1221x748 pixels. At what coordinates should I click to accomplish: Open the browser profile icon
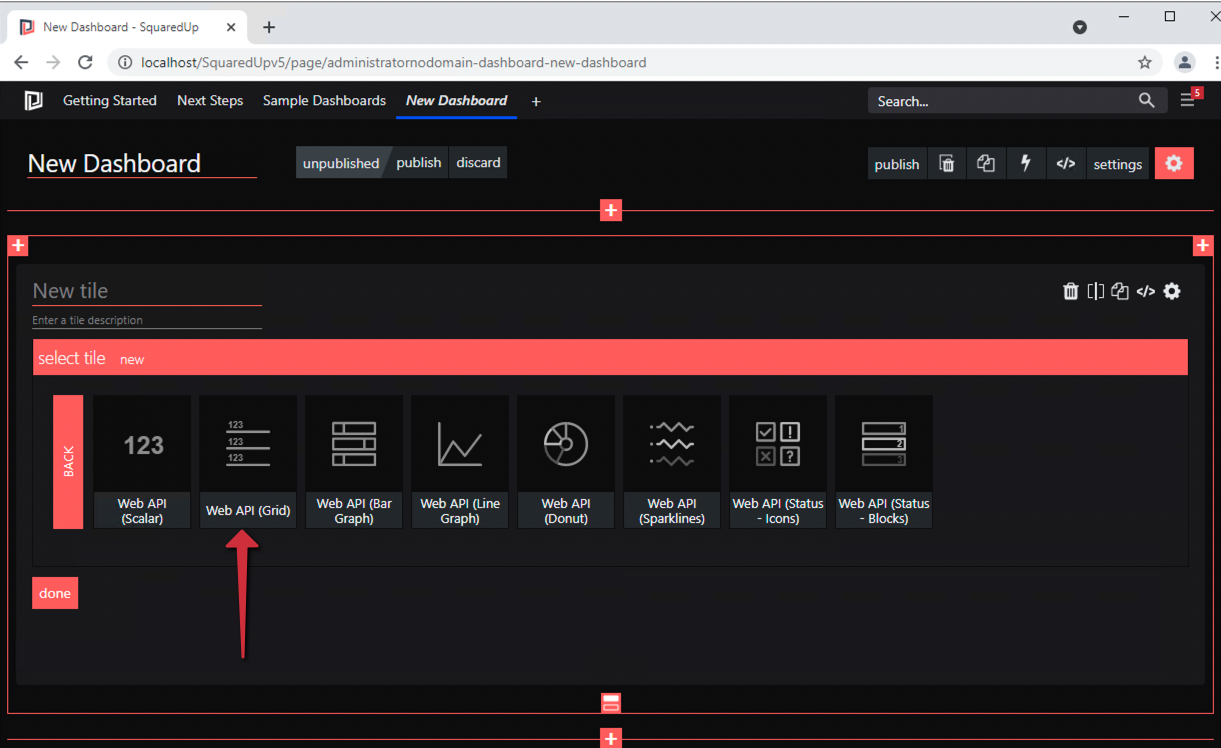(x=1184, y=62)
